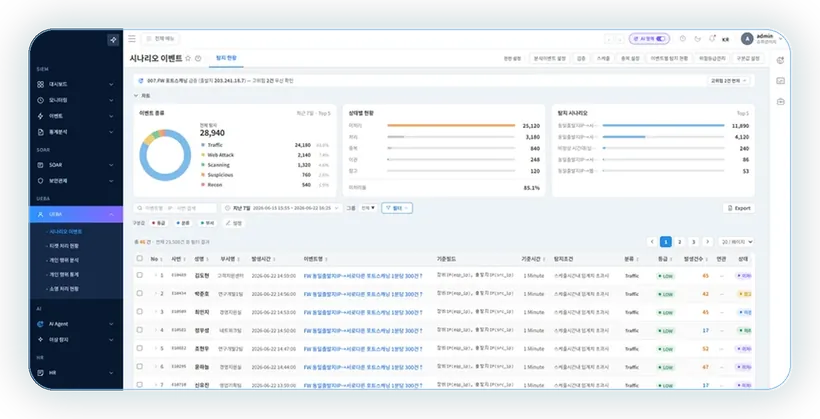This screenshot has height=419, width=820.
Task: Click the document icon above SOAR heading
Action: click(x=40, y=132)
